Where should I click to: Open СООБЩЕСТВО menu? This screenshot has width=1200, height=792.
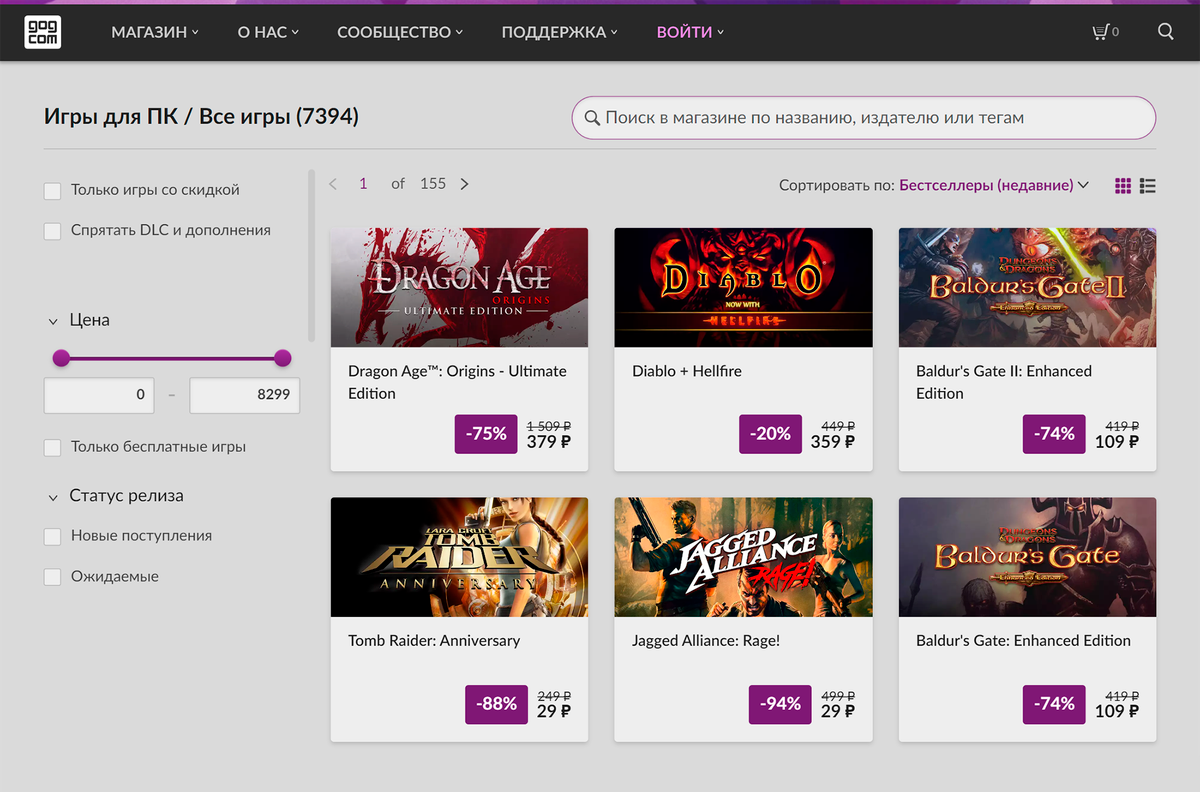click(x=400, y=32)
